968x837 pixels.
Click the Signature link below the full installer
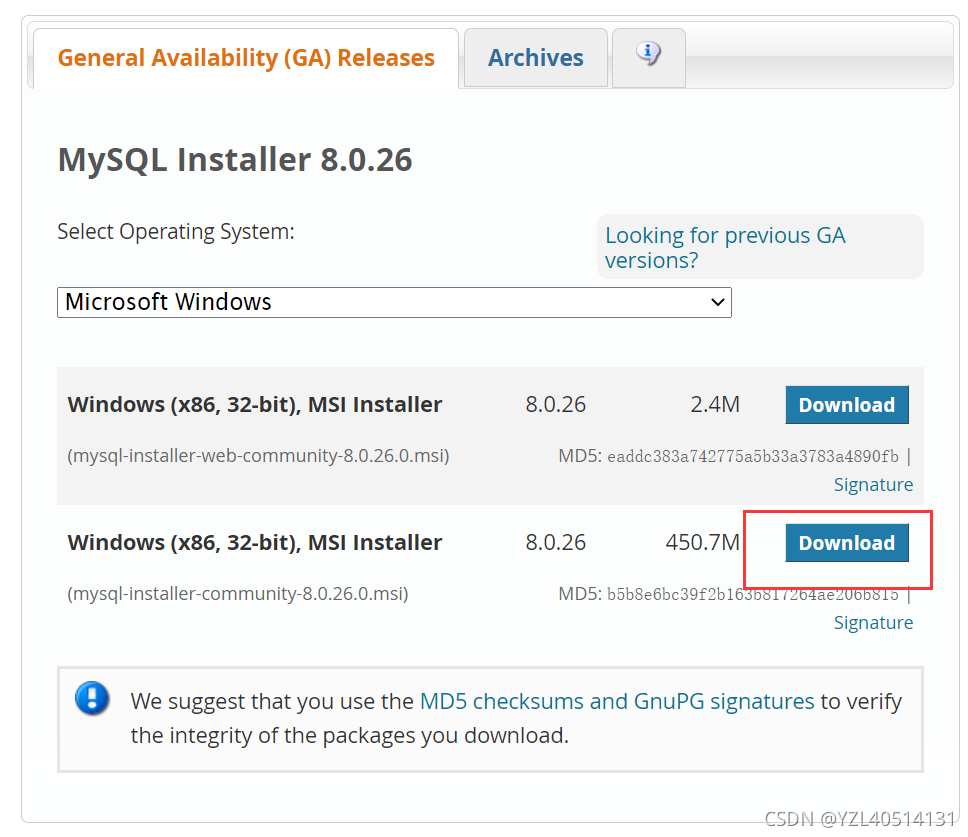coord(873,622)
